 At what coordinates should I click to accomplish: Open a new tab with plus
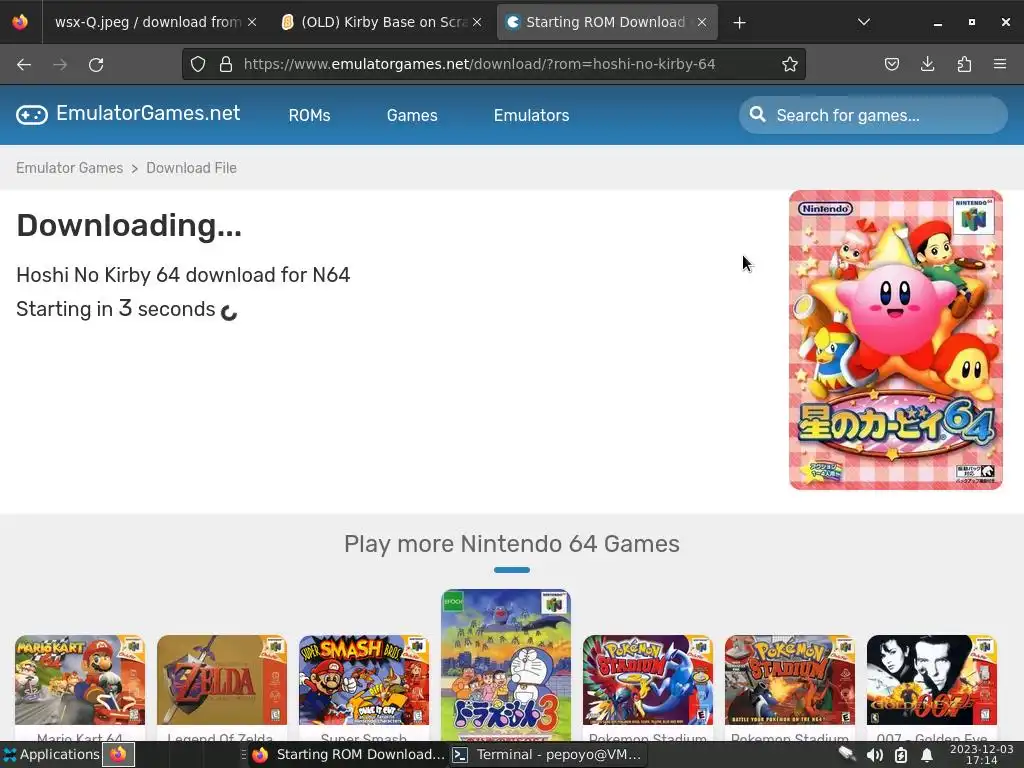coord(739,23)
